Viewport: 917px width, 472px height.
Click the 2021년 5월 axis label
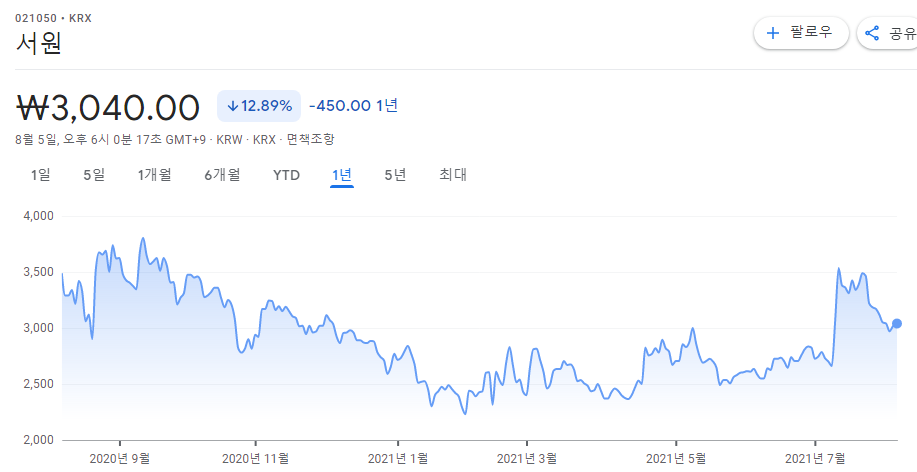(x=675, y=458)
